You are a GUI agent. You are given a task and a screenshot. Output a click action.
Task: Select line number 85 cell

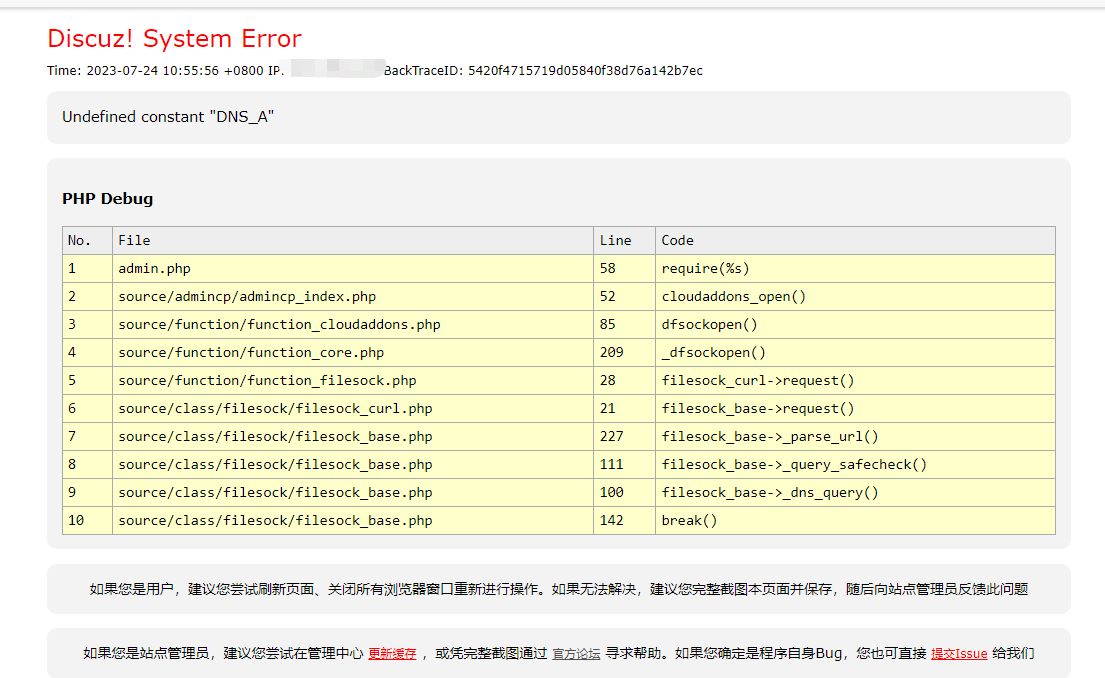pos(624,324)
